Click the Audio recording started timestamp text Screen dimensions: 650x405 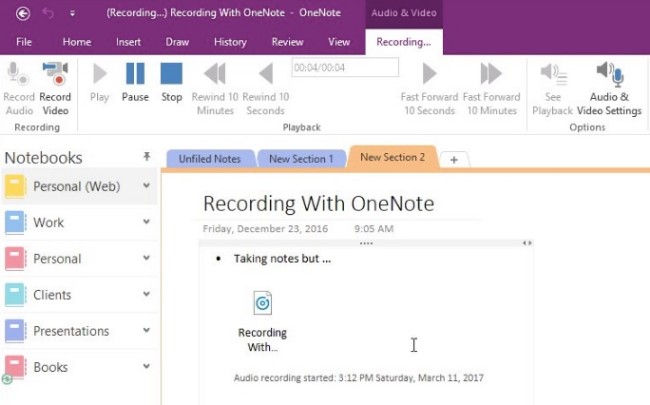click(359, 378)
